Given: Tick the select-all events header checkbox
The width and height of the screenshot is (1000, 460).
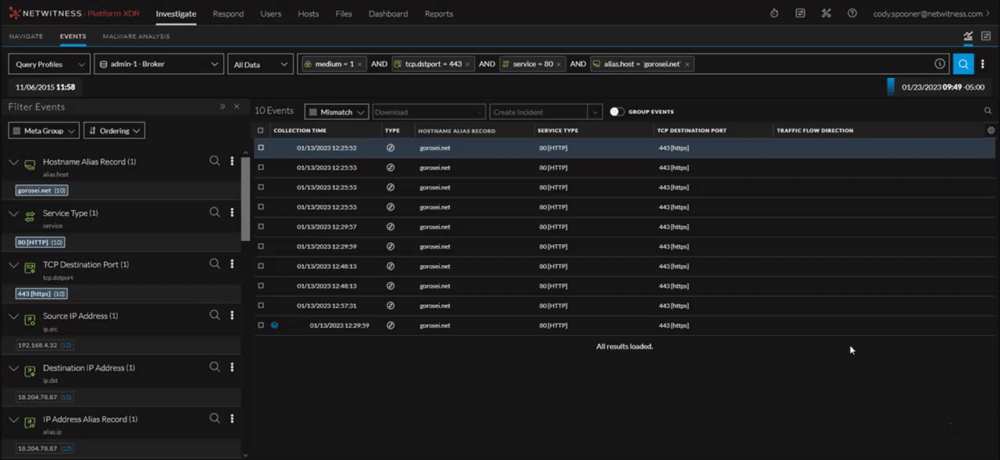Looking at the screenshot, I should click(261, 131).
